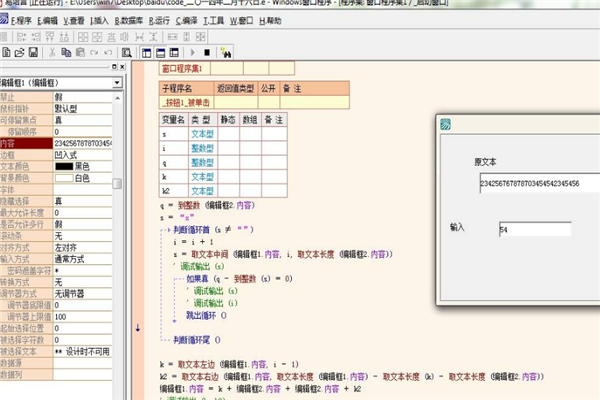Image resolution: width=600 pixels, height=400 pixels.
Task: Change 对齐方式 value 左对齐
Action: click(x=83, y=247)
